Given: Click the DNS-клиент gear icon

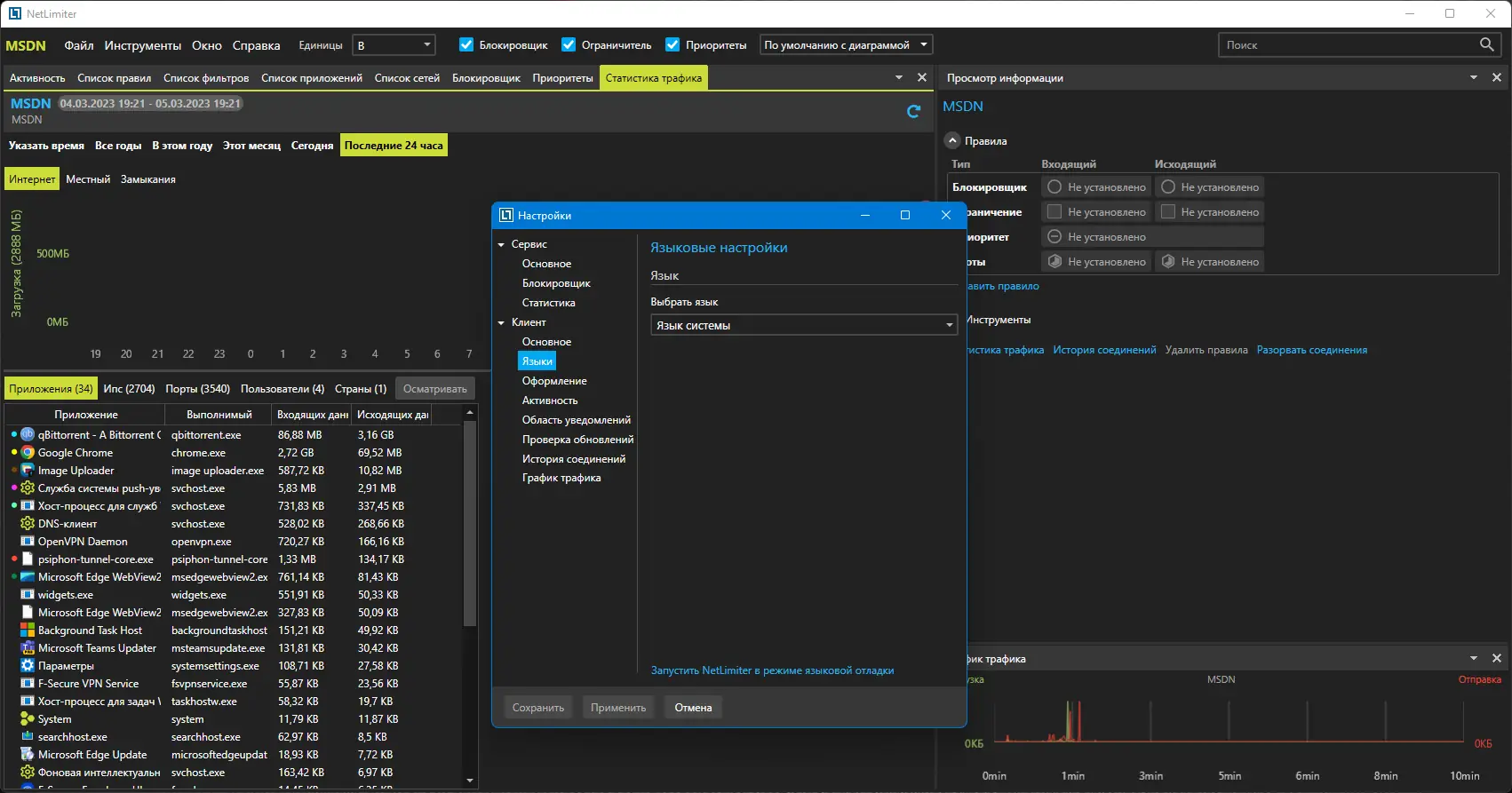Looking at the screenshot, I should pyautogui.click(x=28, y=524).
